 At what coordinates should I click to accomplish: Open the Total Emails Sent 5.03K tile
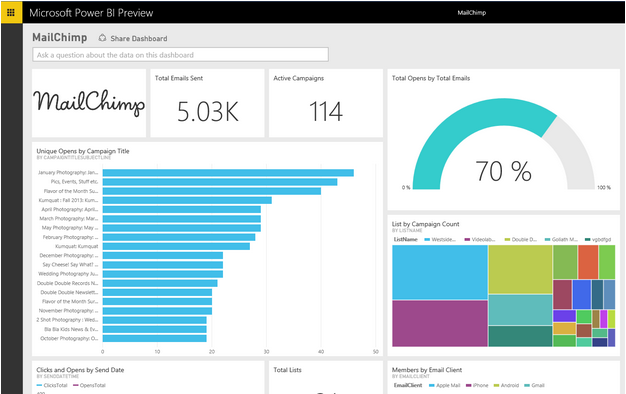click(x=207, y=103)
